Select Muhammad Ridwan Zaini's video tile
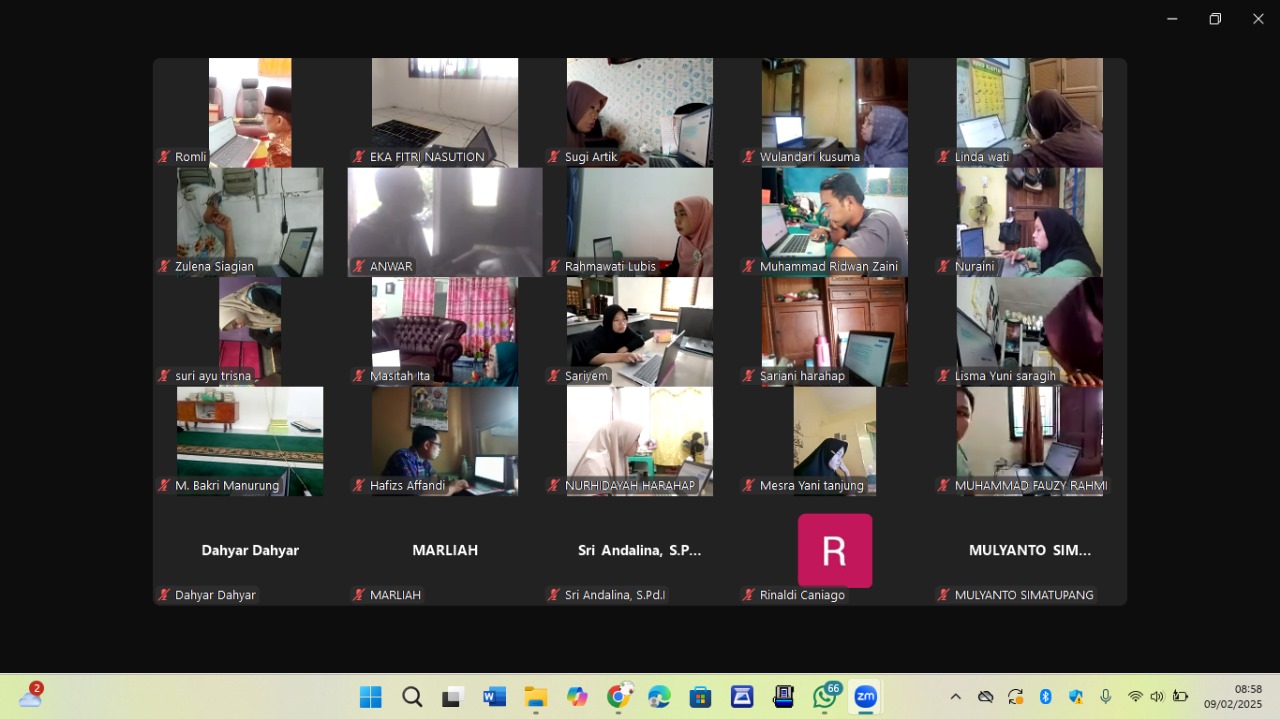This screenshot has width=1280, height=719. (x=835, y=222)
